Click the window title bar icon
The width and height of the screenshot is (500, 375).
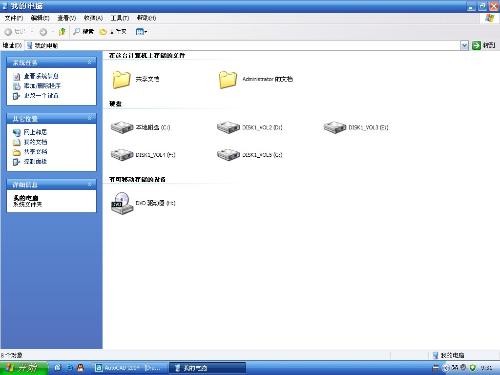[x=5, y=6]
